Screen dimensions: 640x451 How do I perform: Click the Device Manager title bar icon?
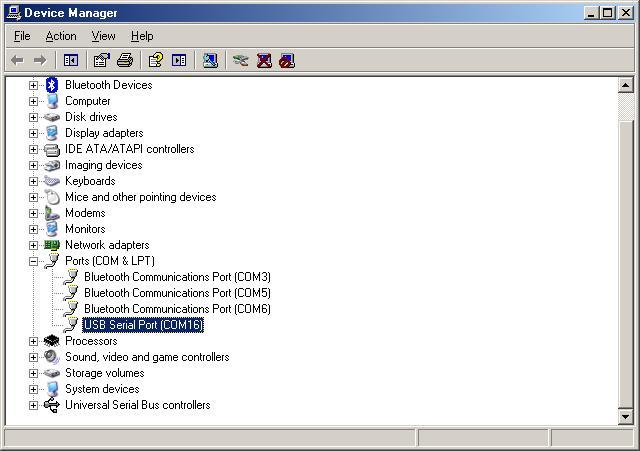(14, 13)
